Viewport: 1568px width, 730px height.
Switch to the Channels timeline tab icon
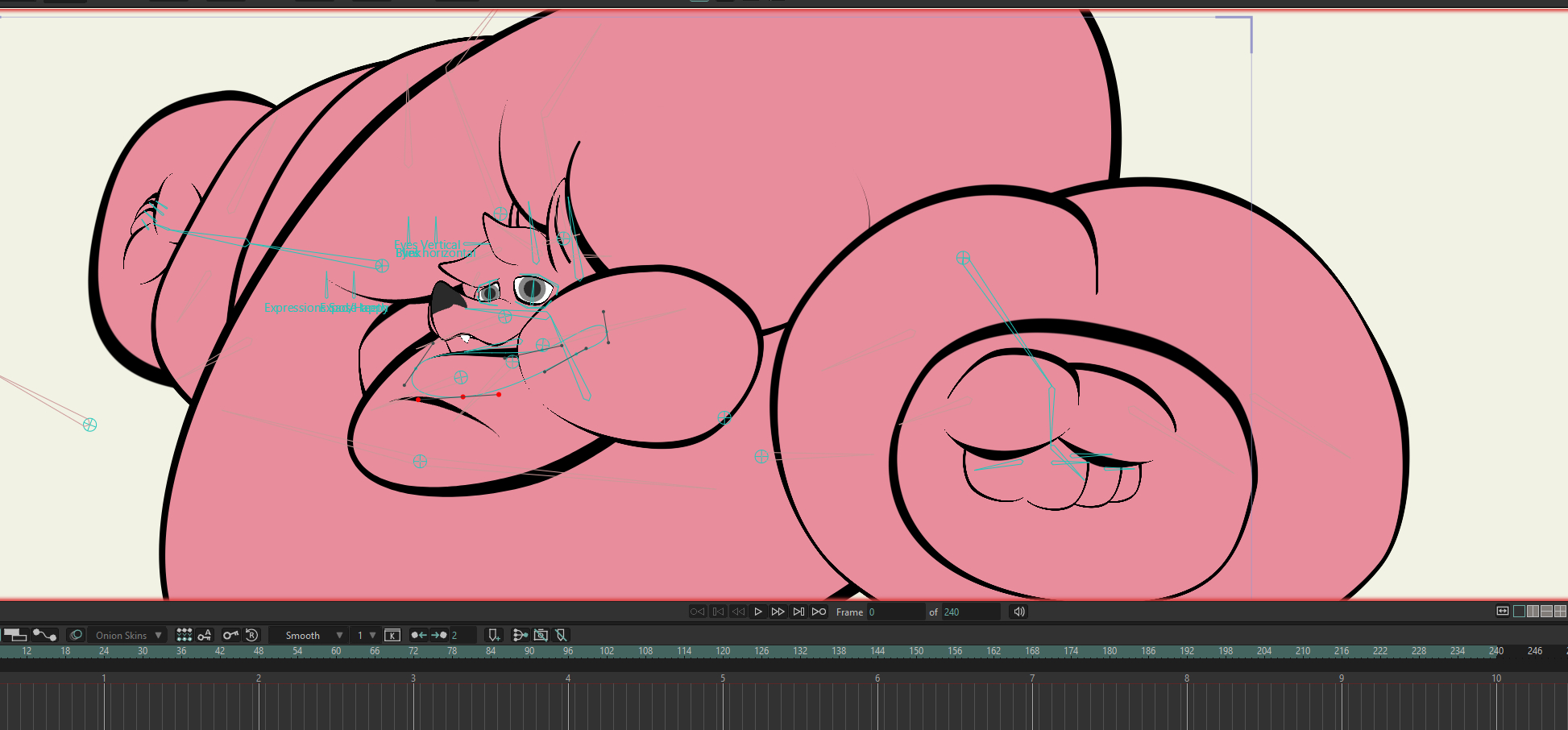click(15, 636)
